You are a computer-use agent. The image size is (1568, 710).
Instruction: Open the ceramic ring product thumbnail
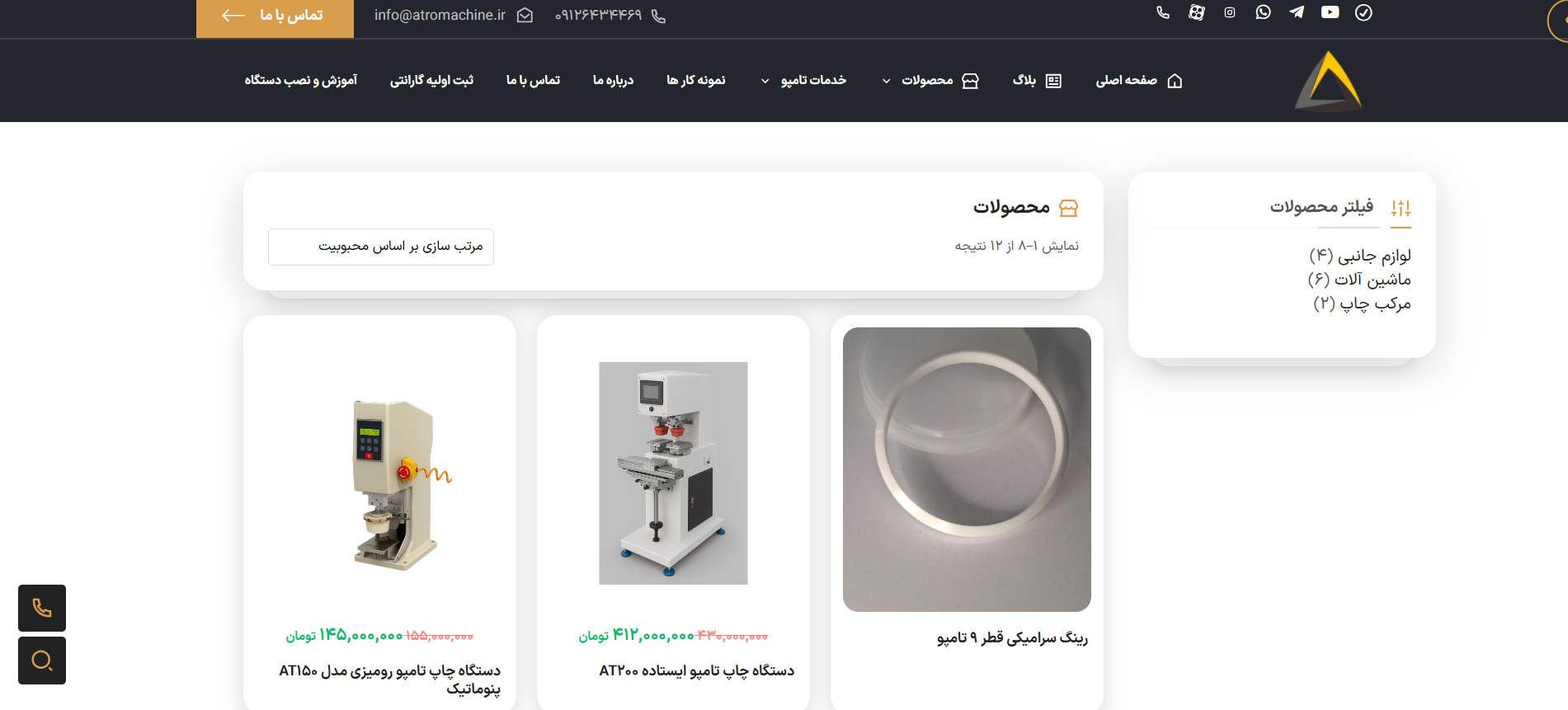point(967,469)
